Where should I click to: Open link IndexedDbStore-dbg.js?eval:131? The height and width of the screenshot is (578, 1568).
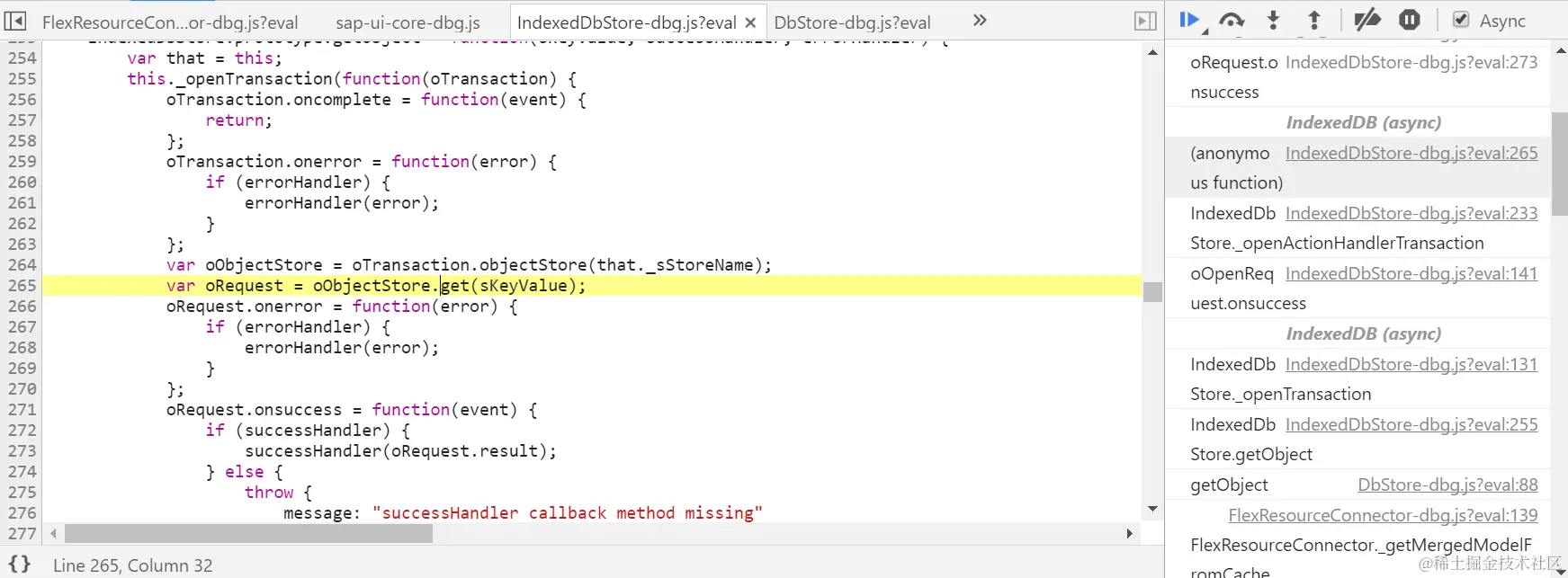(1411, 364)
